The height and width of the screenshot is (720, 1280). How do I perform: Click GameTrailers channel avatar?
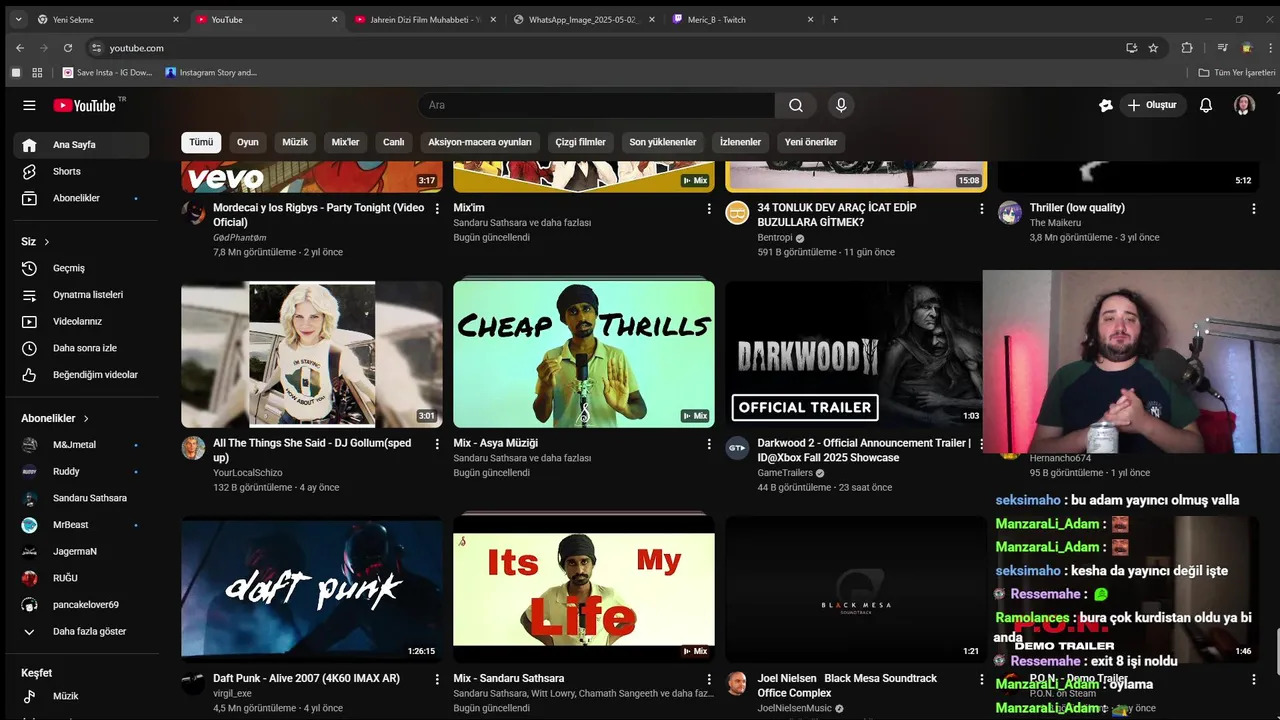pos(737,448)
